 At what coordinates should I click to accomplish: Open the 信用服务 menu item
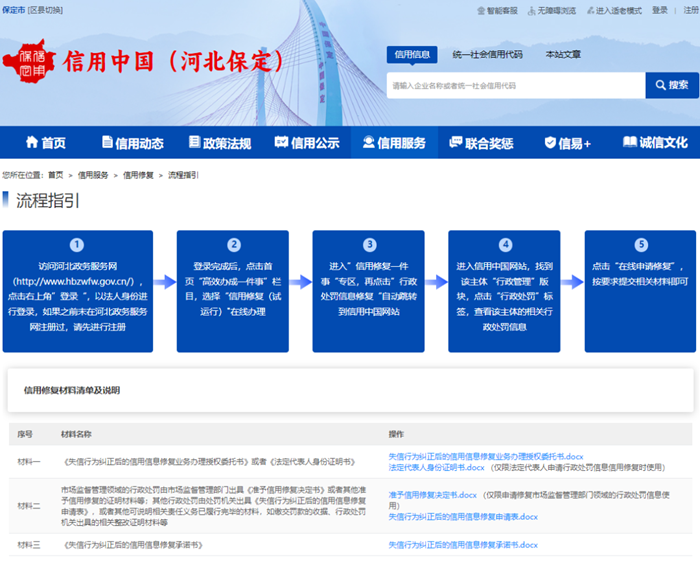click(x=394, y=143)
